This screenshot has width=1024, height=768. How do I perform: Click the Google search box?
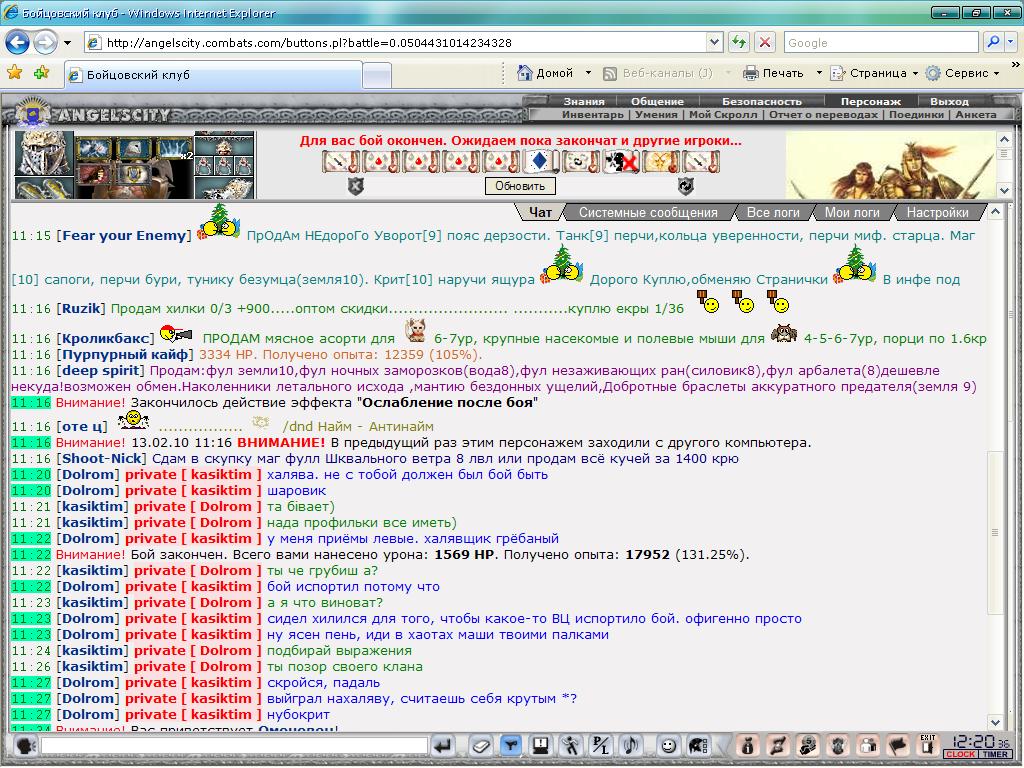882,42
